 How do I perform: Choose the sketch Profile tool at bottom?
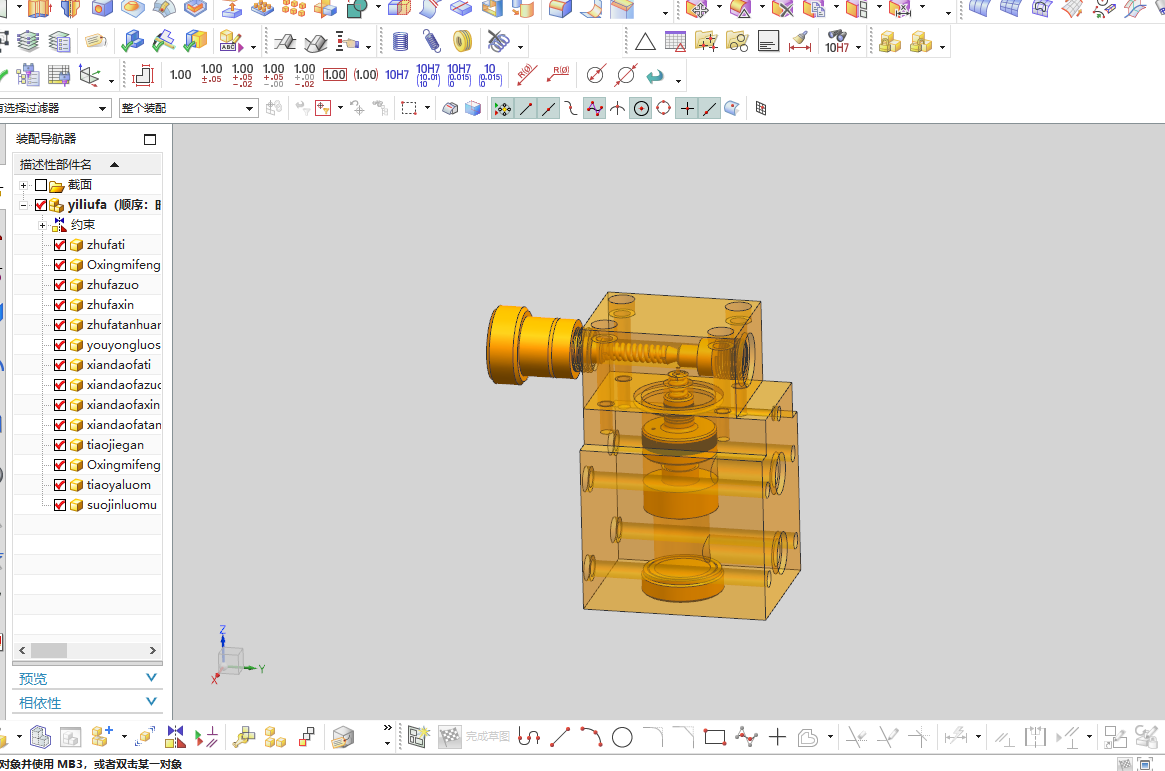point(529,737)
